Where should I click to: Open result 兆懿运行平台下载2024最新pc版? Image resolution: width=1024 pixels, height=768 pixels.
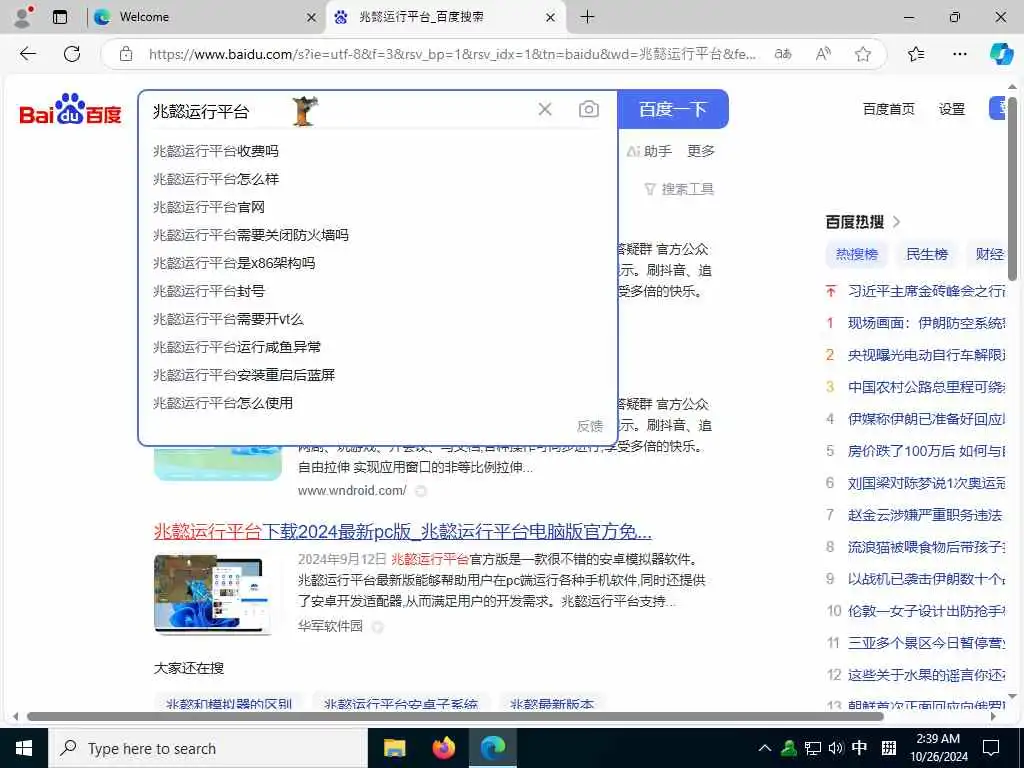click(x=402, y=532)
